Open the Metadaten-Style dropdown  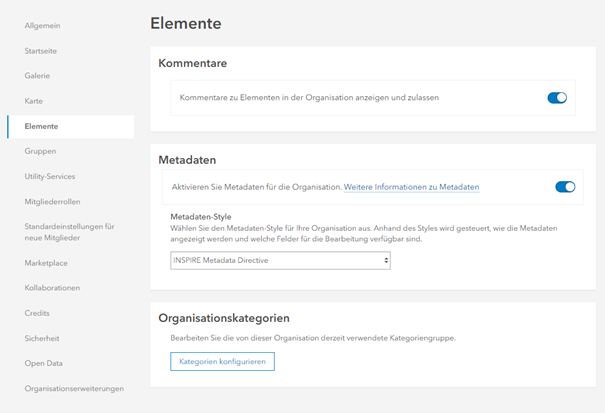click(281, 261)
